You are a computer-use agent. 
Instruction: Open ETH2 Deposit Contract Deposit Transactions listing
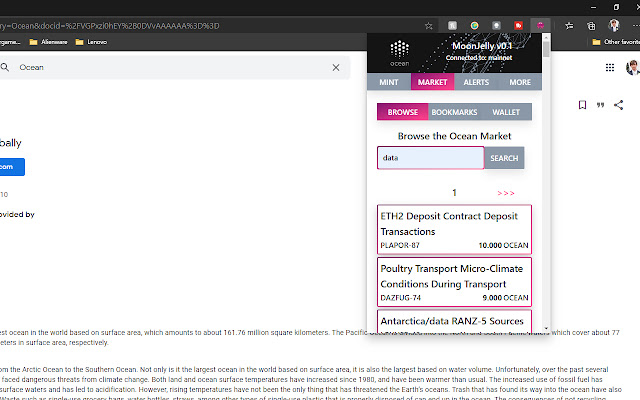454,229
